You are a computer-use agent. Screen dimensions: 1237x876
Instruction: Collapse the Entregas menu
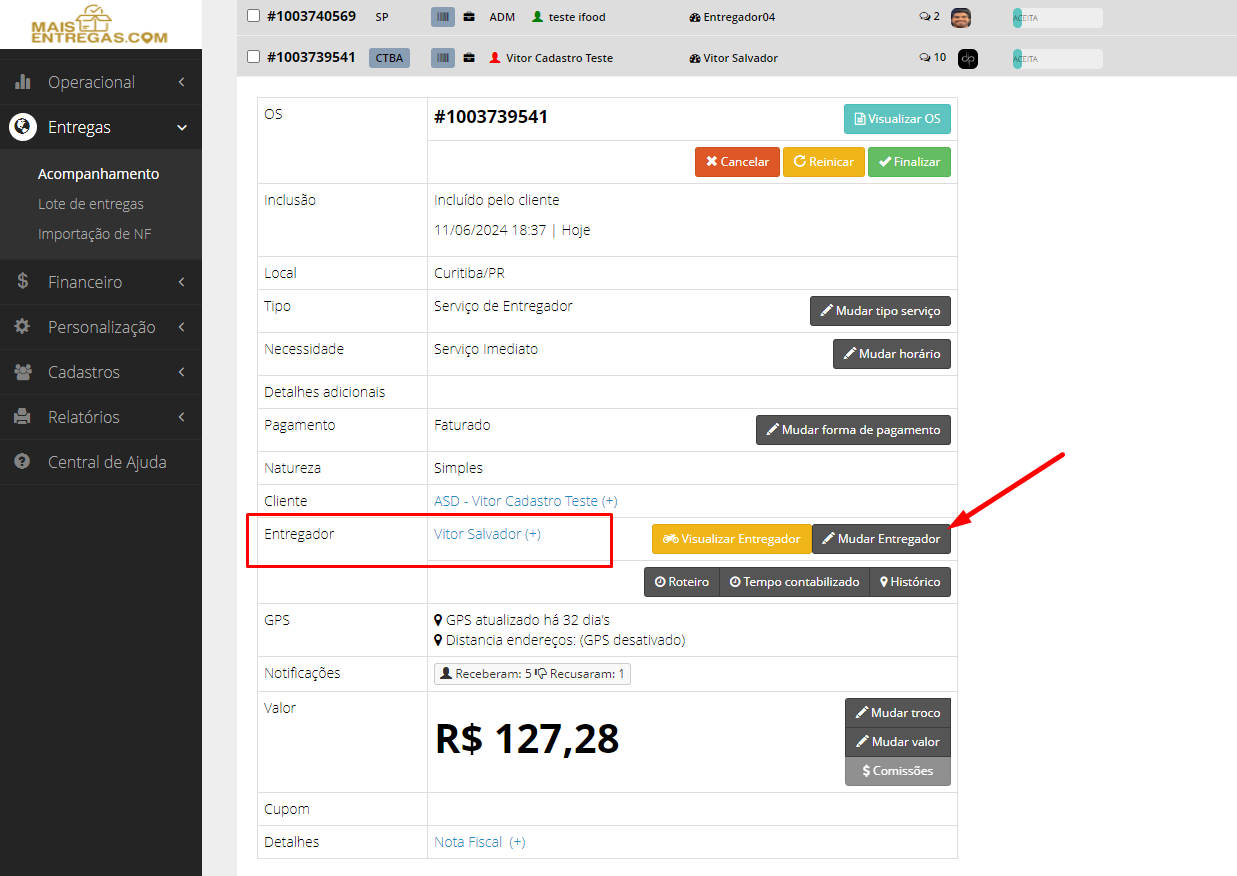pos(101,127)
